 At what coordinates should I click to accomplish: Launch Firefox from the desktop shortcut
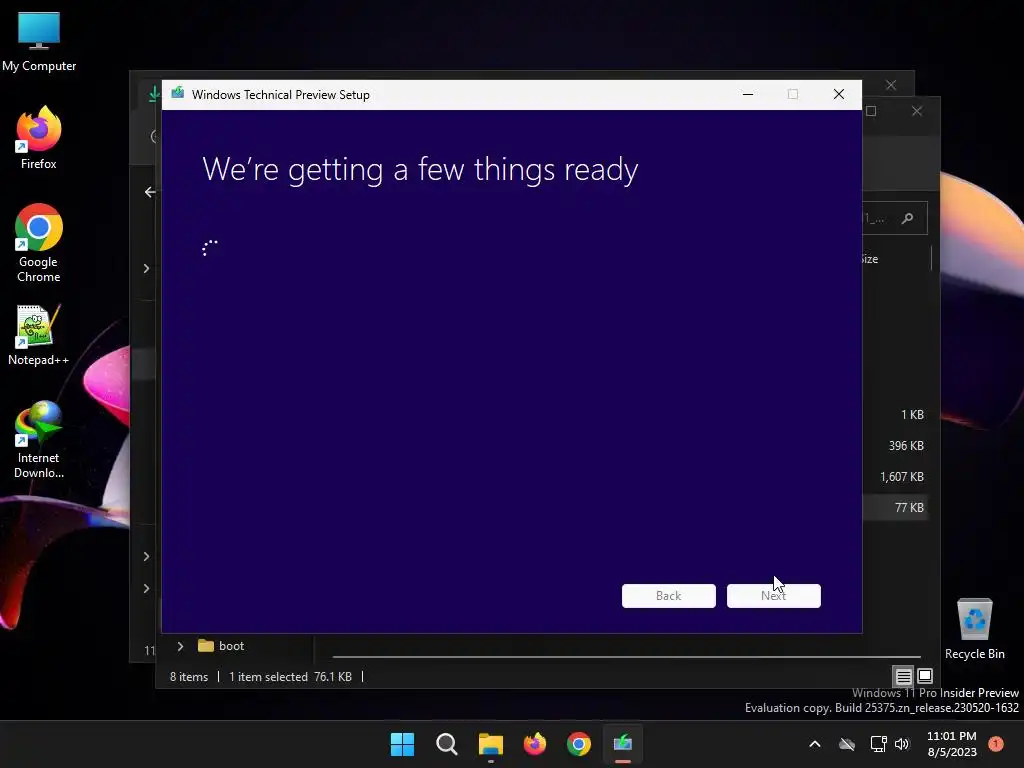pyautogui.click(x=39, y=138)
